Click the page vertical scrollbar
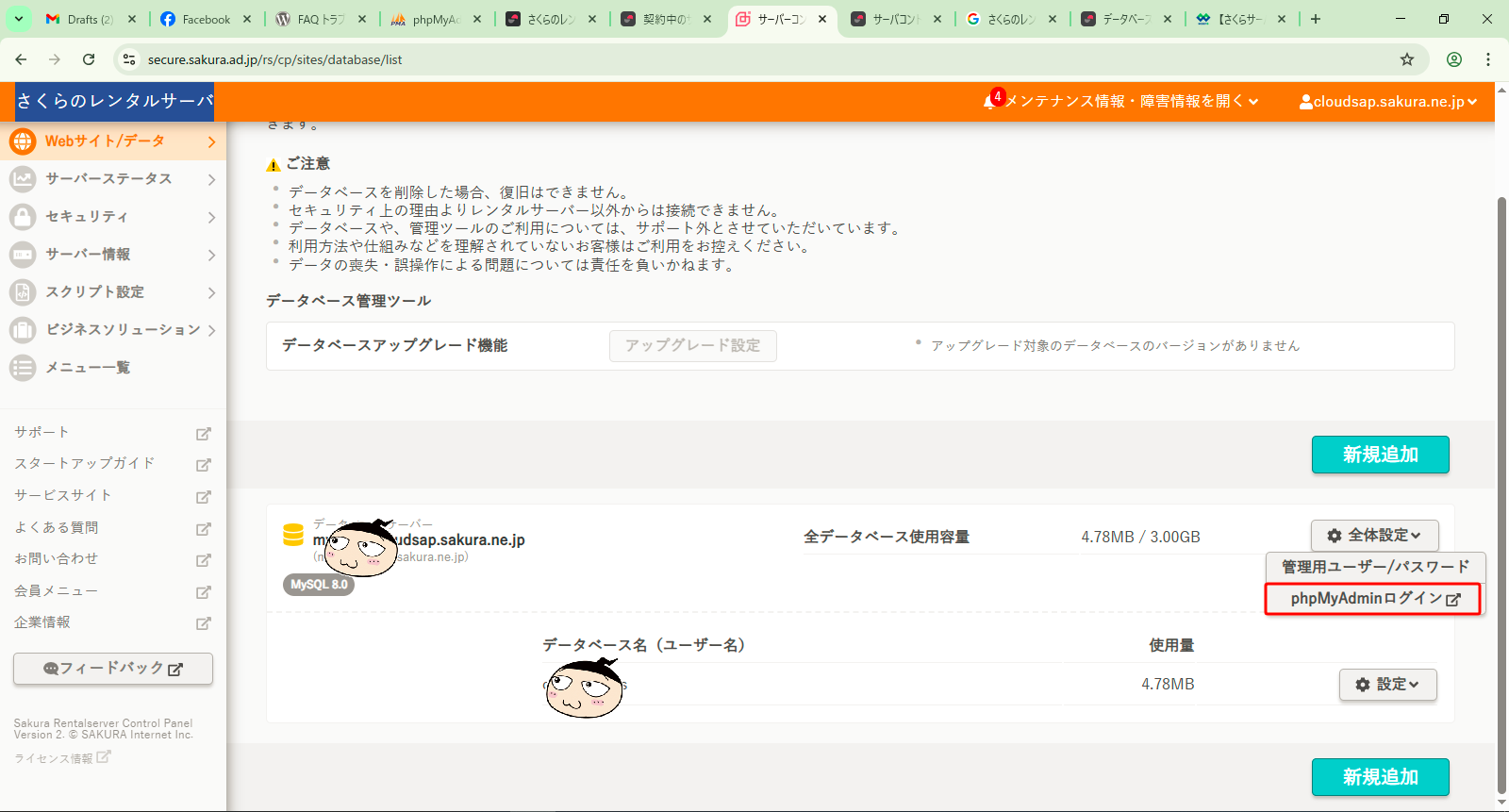This screenshot has width=1509, height=812. (1501, 495)
